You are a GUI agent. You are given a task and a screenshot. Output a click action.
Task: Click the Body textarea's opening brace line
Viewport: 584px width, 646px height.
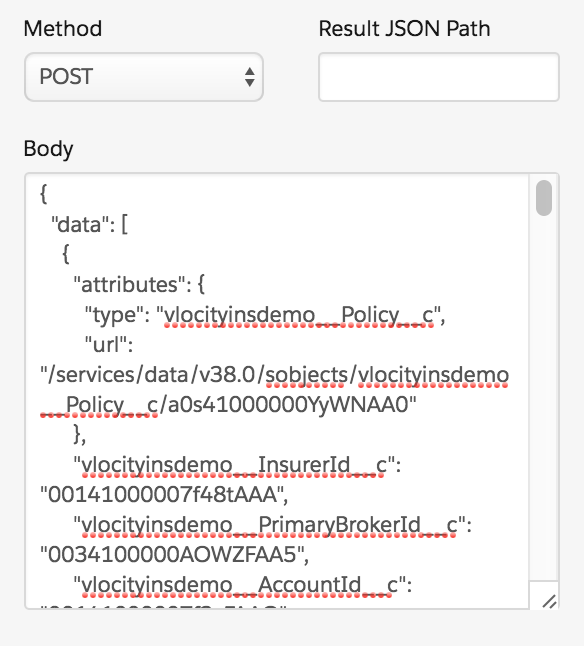point(44,194)
